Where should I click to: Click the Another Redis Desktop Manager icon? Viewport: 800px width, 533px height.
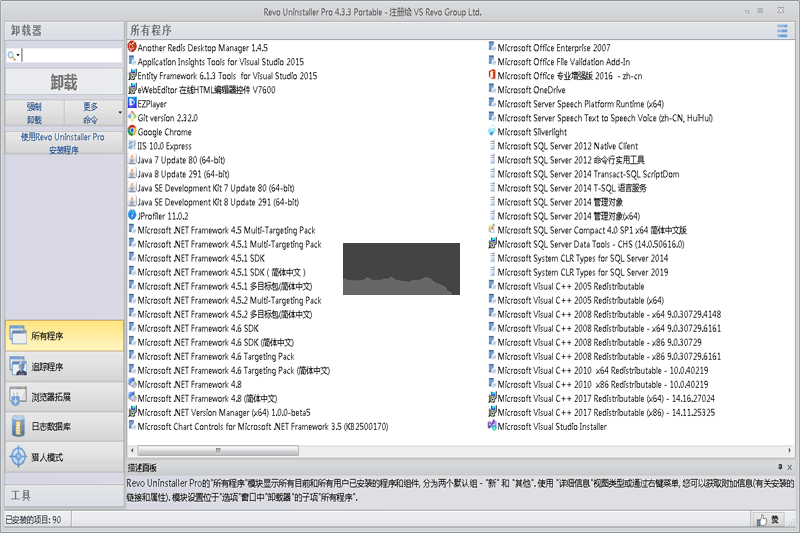tap(132, 47)
